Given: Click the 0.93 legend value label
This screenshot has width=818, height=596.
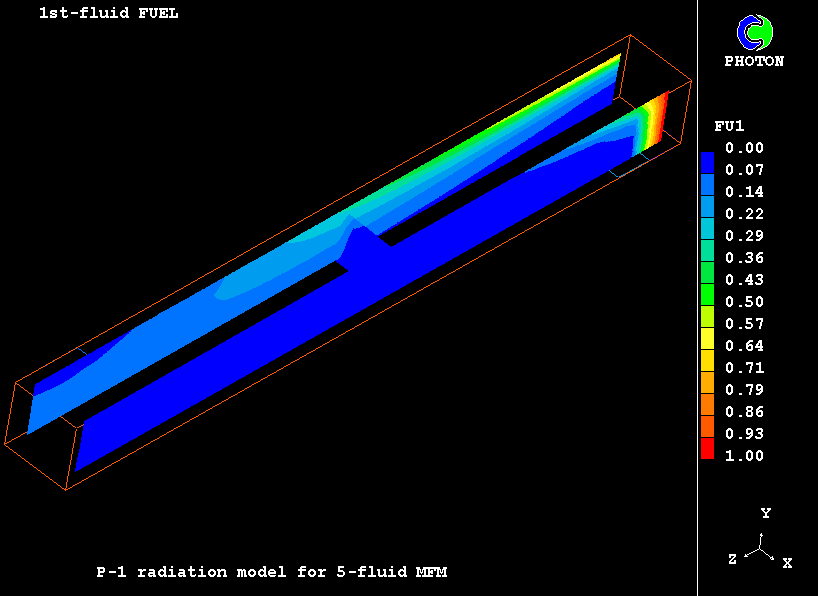Looking at the screenshot, I should [x=744, y=434].
